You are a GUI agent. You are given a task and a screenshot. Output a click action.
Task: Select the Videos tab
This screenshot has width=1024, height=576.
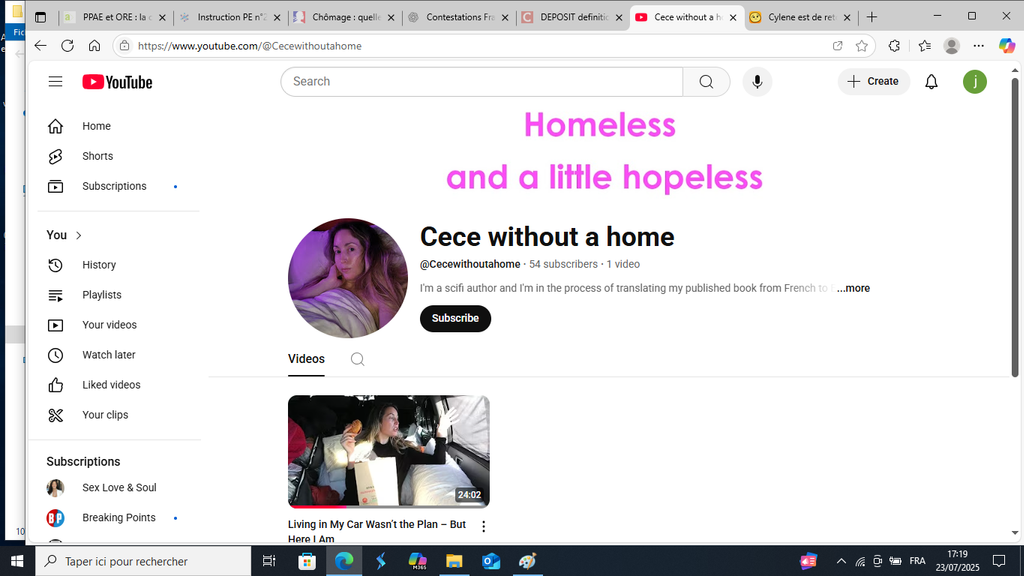tap(306, 359)
